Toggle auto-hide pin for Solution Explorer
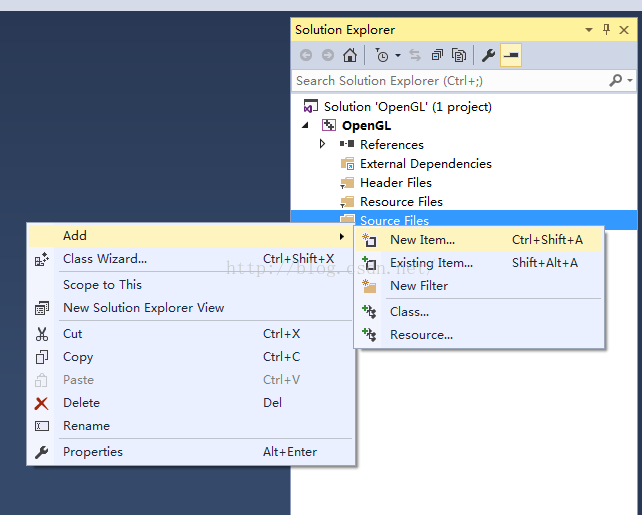The width and height of the screenshot is (642, 515). click(606, 29)
